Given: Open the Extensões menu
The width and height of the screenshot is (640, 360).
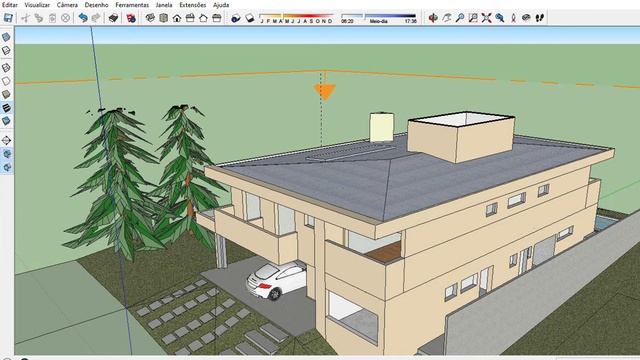Looking at the screenshot, I should tap(193, 5).
